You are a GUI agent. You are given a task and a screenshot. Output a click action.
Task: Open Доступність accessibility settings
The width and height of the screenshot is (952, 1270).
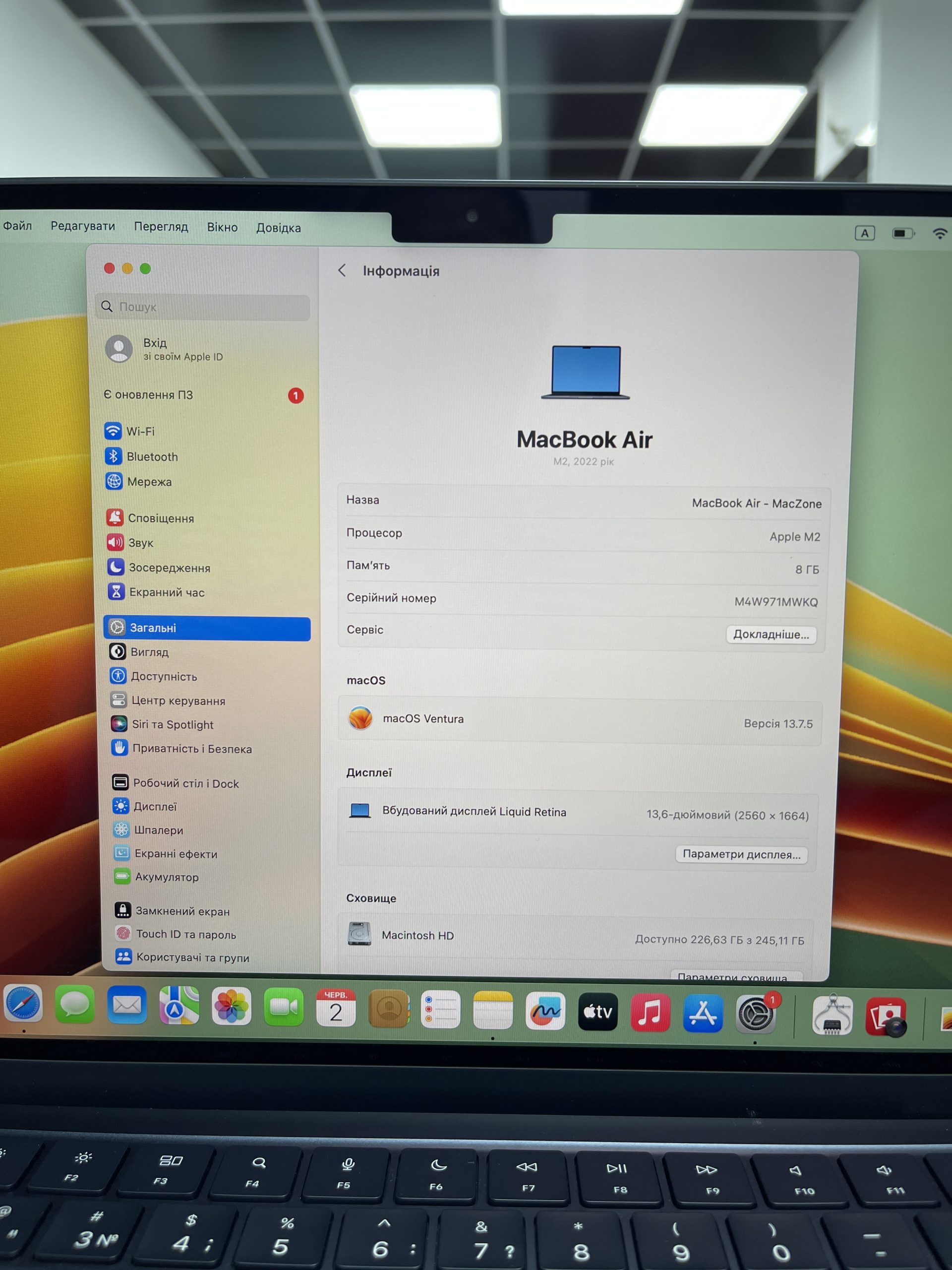coord(154,676)
